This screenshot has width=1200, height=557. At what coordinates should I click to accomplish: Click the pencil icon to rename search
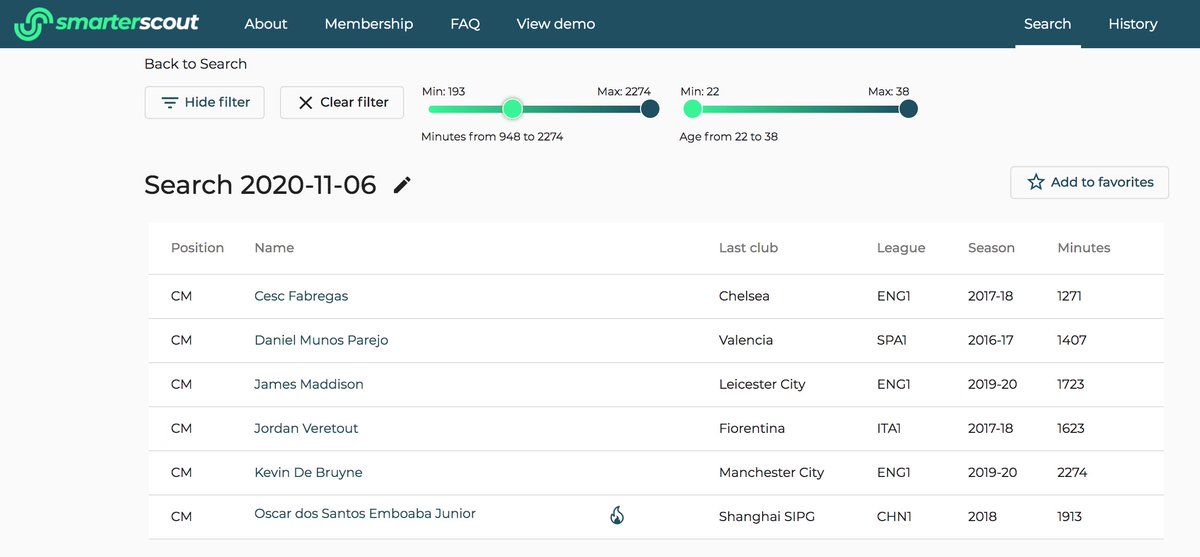[x=402, y=185]
